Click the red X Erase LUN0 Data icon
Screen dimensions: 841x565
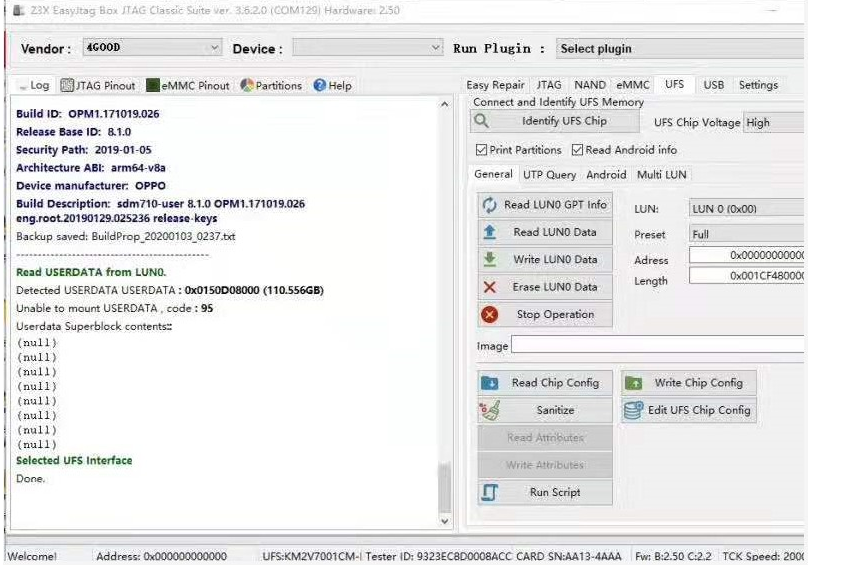point(489,287)
